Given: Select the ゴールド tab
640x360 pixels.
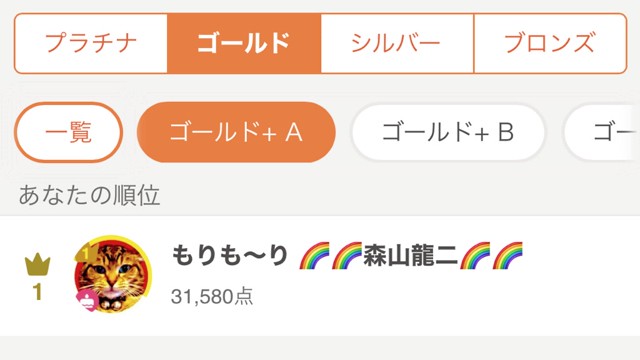Looking at the screenshot, I should pos(244,43).
